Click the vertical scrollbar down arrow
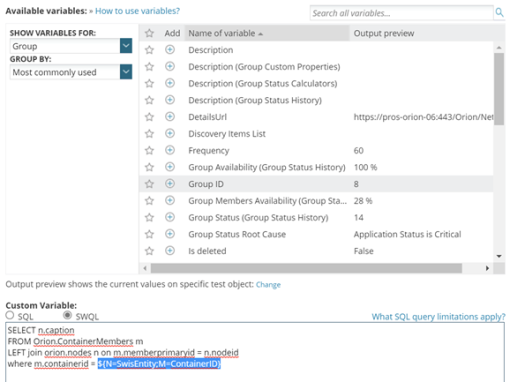510x382 pixels. pyautogui.click(x=499, y=256)
